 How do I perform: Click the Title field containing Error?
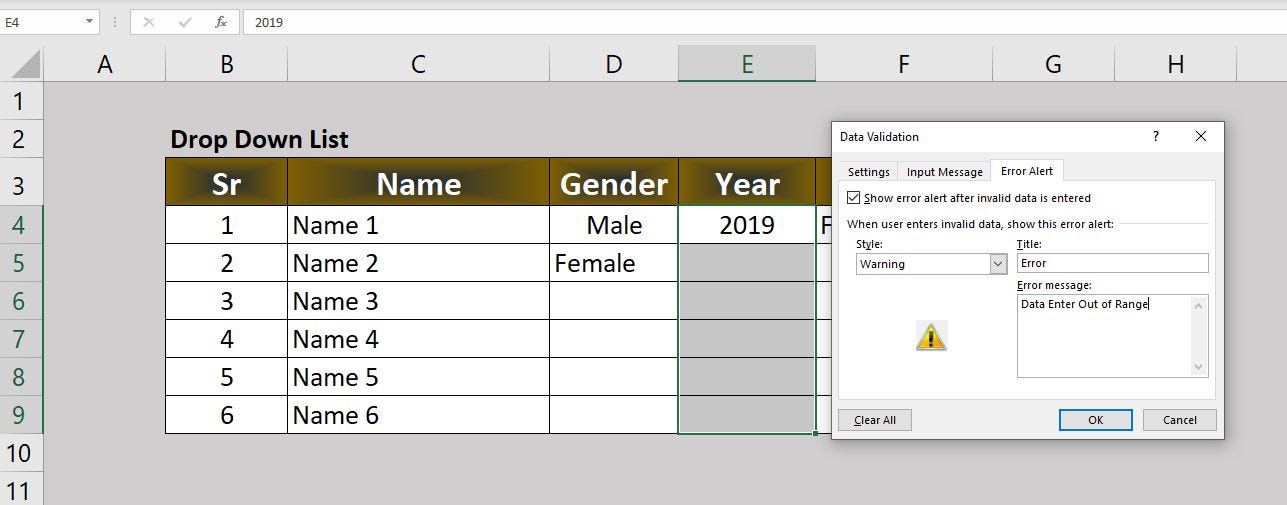point(1112,263)
